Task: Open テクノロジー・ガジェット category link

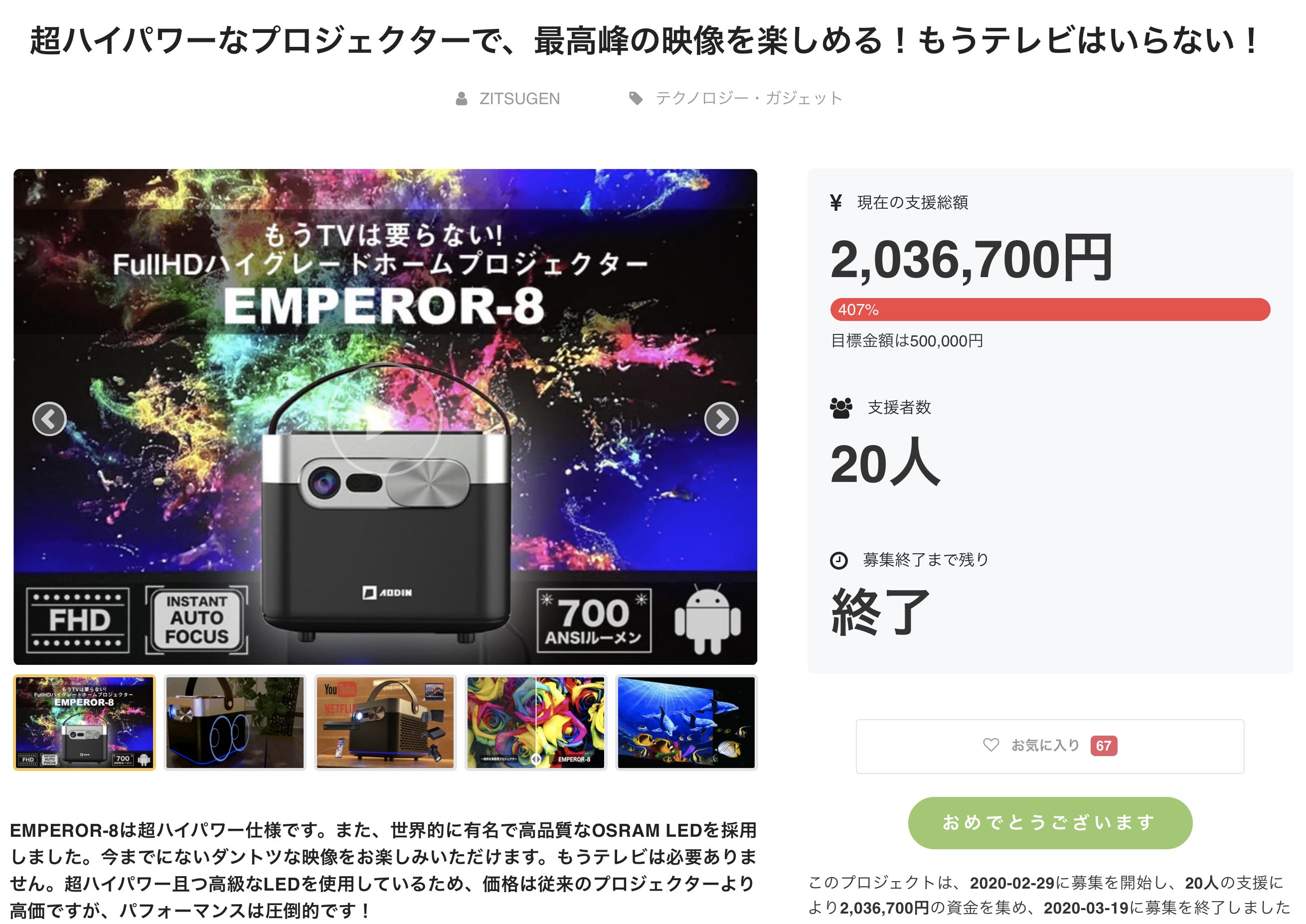Action: pyautogui.click(x=749, y=99)
